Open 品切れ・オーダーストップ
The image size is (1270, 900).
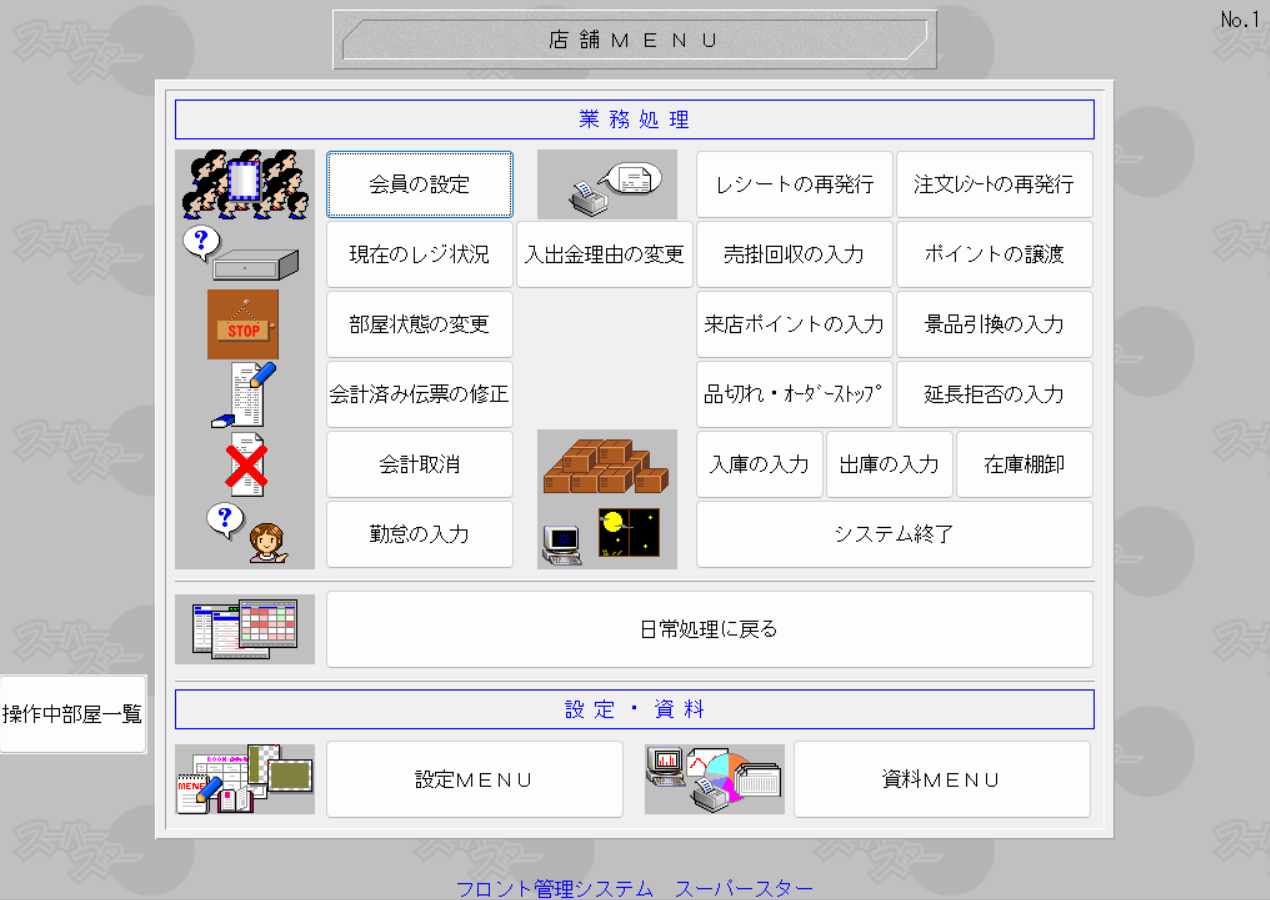coord(795,394)
